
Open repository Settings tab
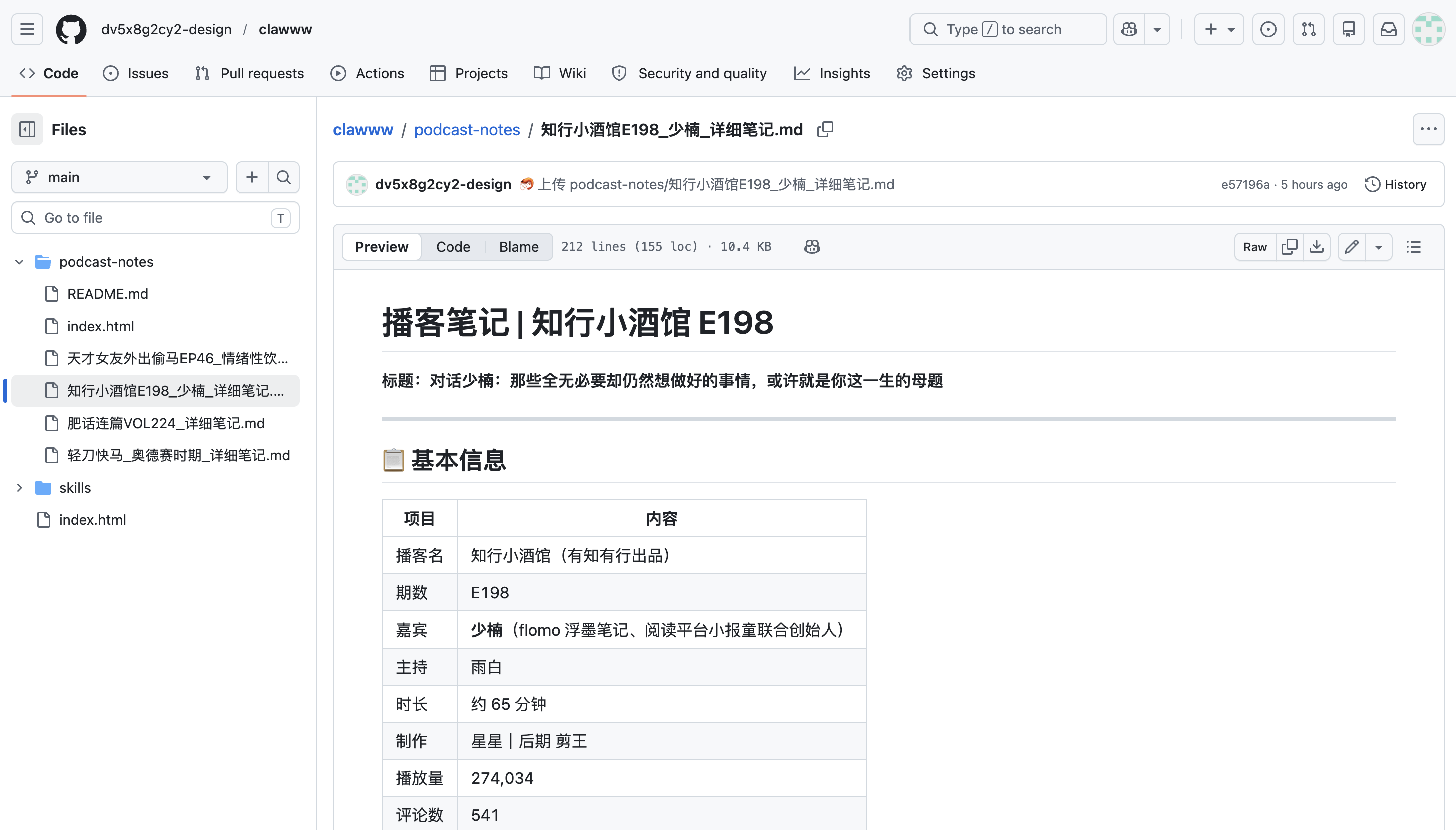point(936,73)
